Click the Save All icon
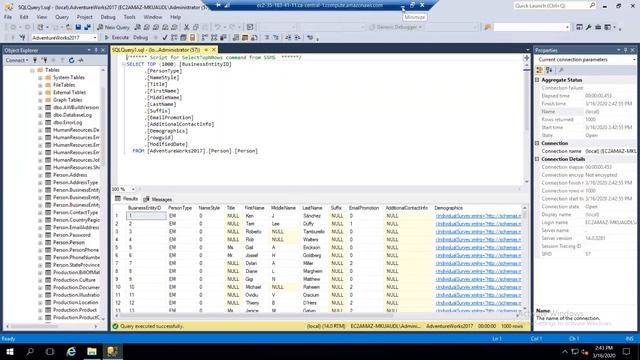640x360 pixels. (87, 27)
